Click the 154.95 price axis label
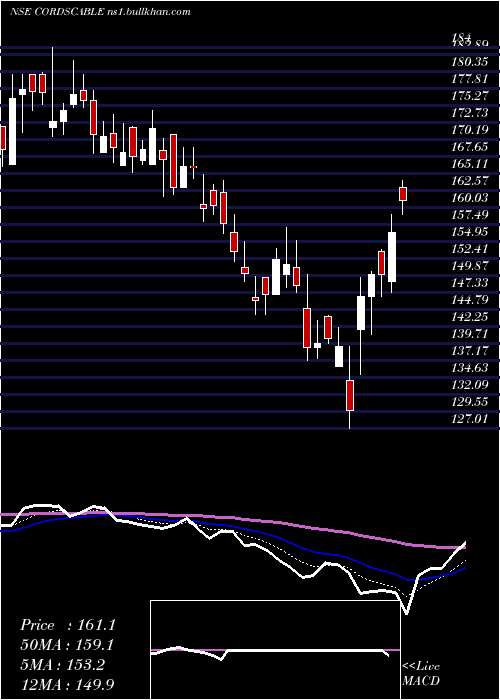The width and height of the screenshot is (500, 700). (469, 232)
